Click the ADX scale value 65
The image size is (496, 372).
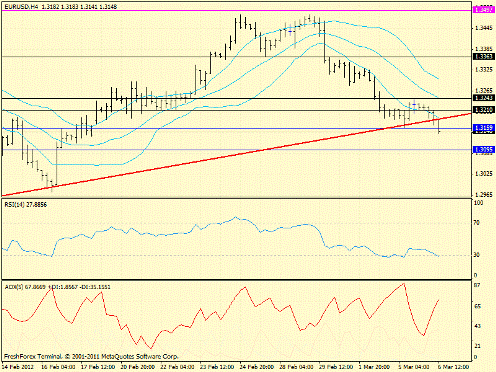pyautogui.click(x=477, y=306)
